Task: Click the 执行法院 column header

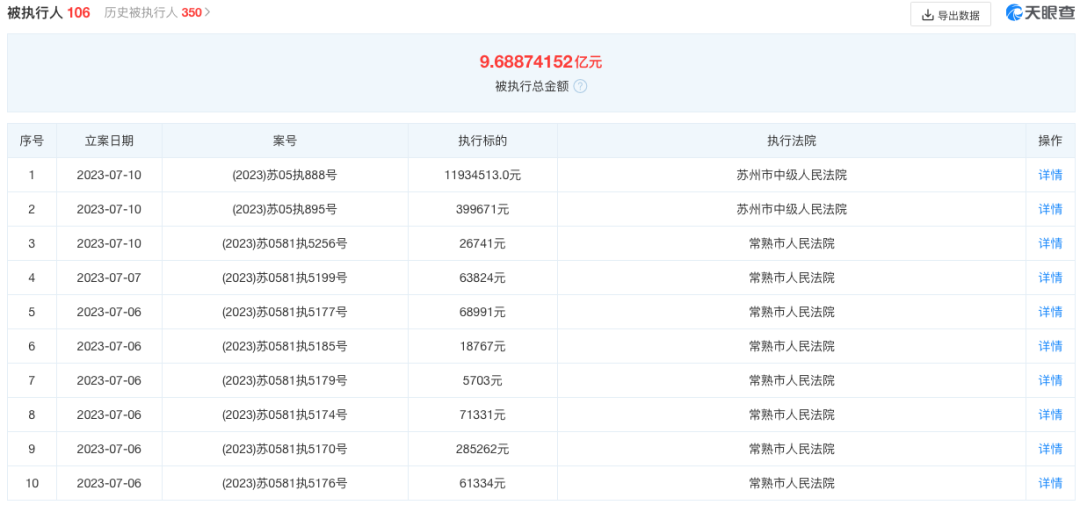Action: click(x=791, y=141)
